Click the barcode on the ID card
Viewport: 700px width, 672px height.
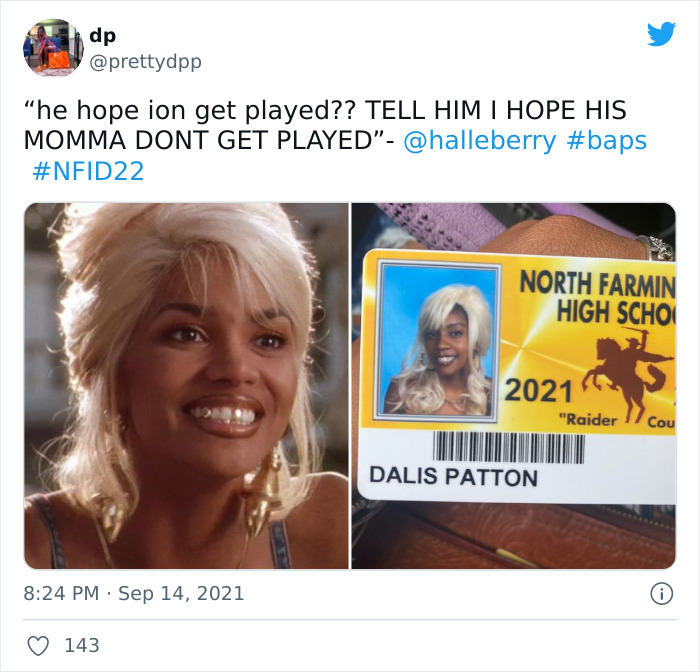coord(508,447)
